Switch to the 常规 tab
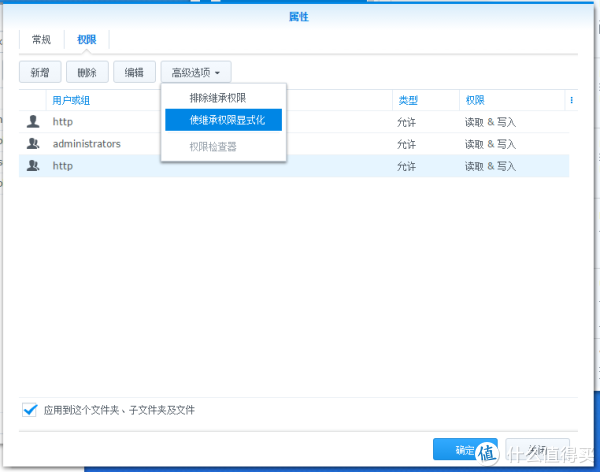The image size is (600, 472). (x=42, y=39)
